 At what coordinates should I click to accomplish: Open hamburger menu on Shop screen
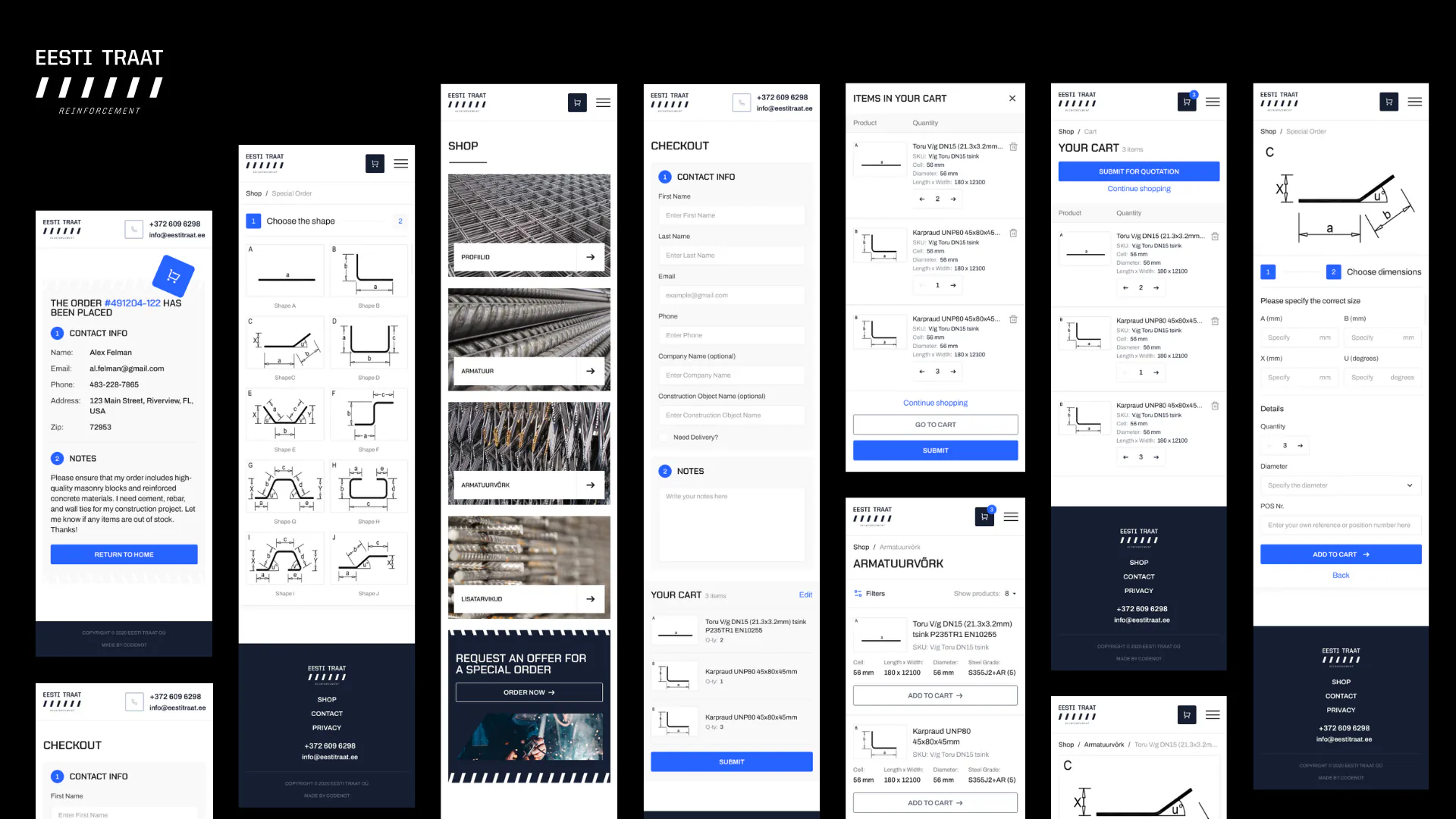604,102
